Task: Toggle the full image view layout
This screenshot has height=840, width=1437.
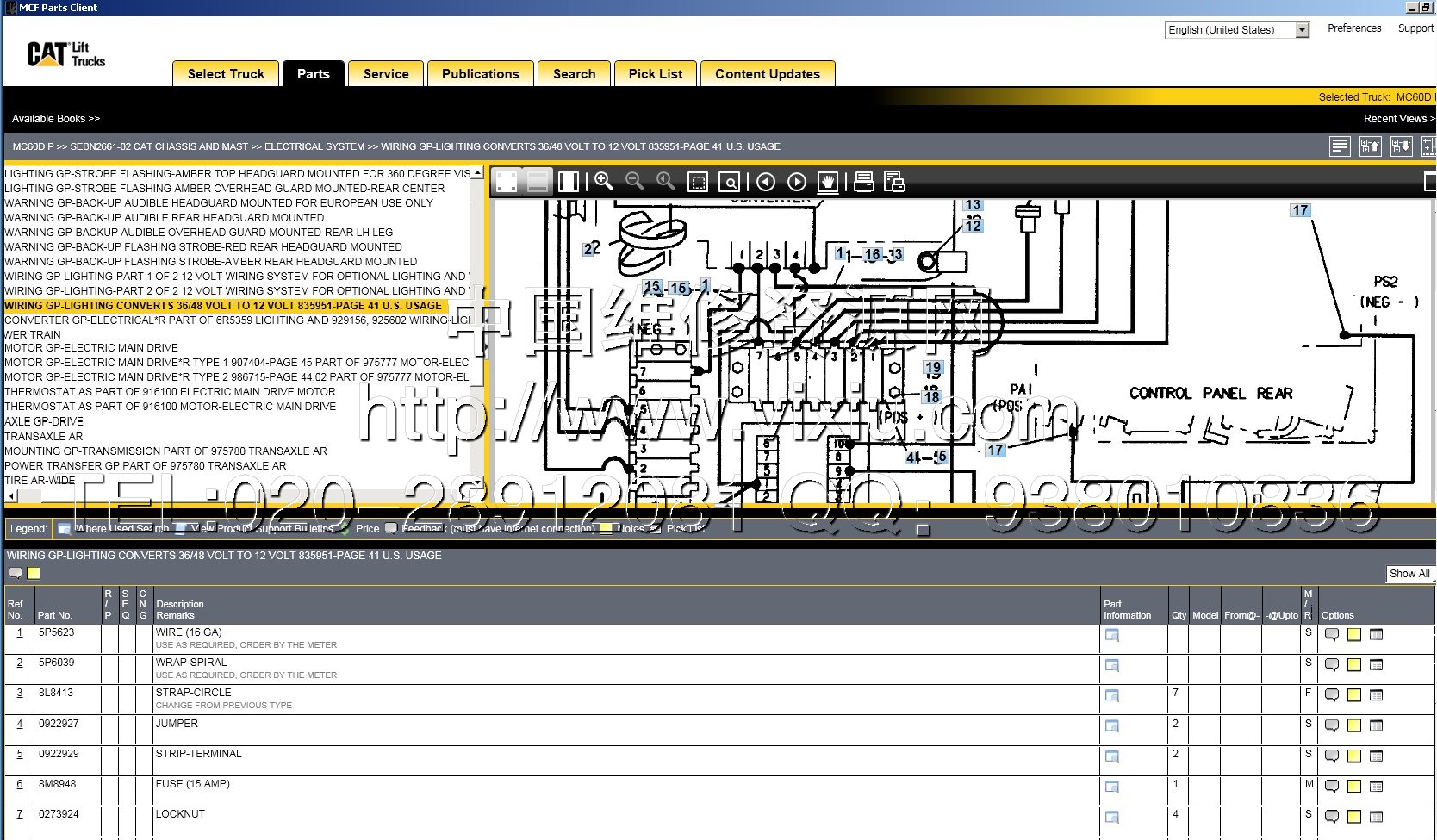Action: click(x=507, y=181)
